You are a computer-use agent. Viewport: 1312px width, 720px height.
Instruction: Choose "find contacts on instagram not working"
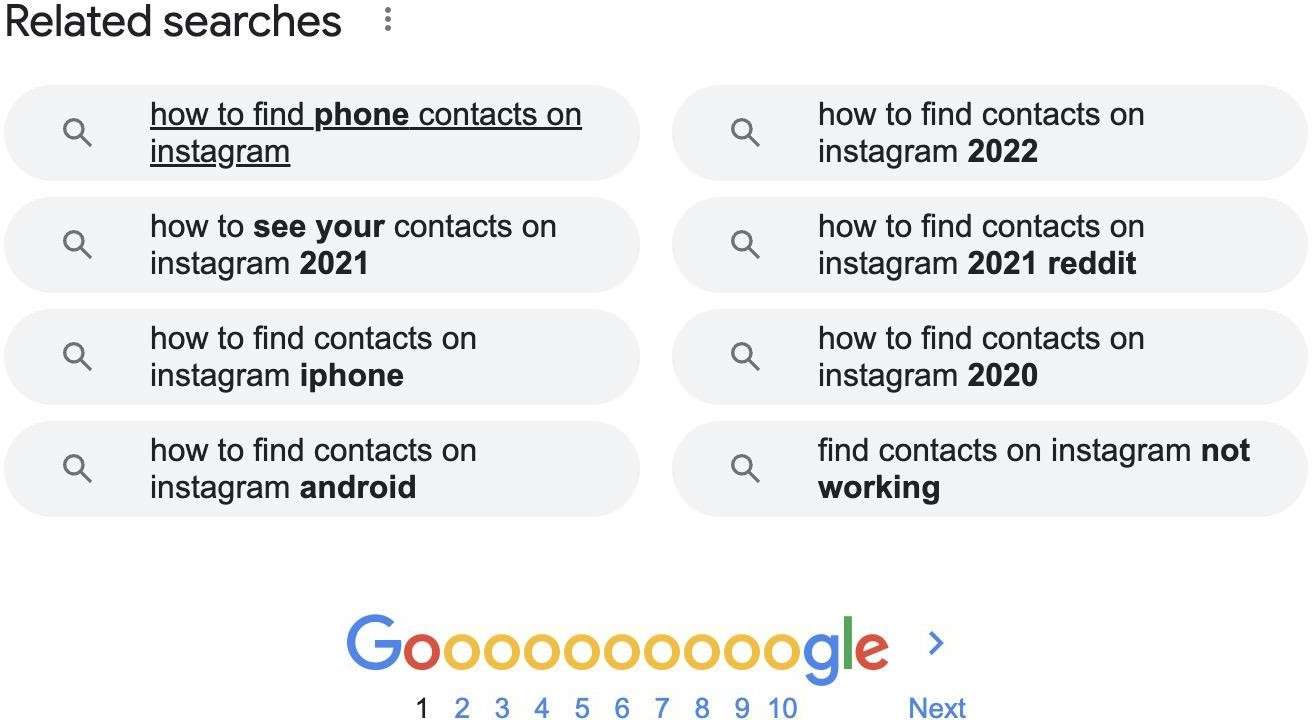(x=1033, y=469)
